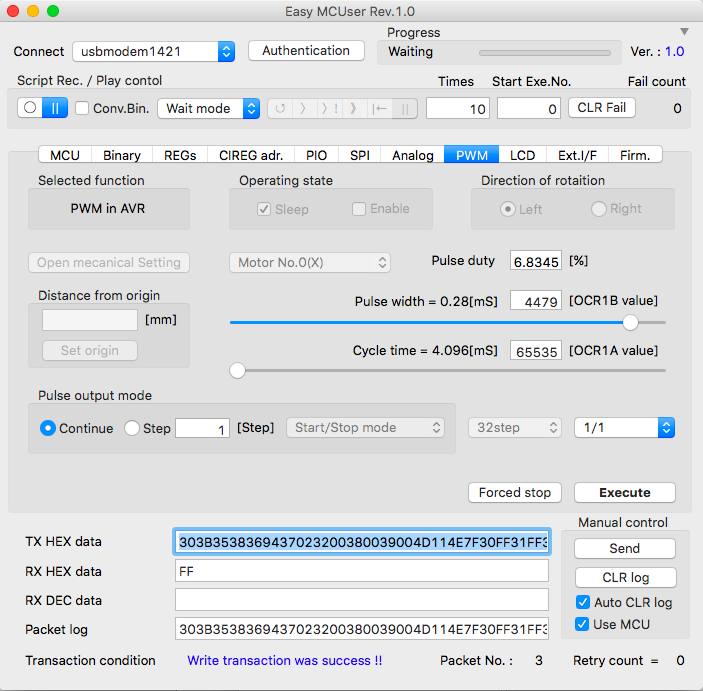Click the CLR Fail button

pos(602,108)
